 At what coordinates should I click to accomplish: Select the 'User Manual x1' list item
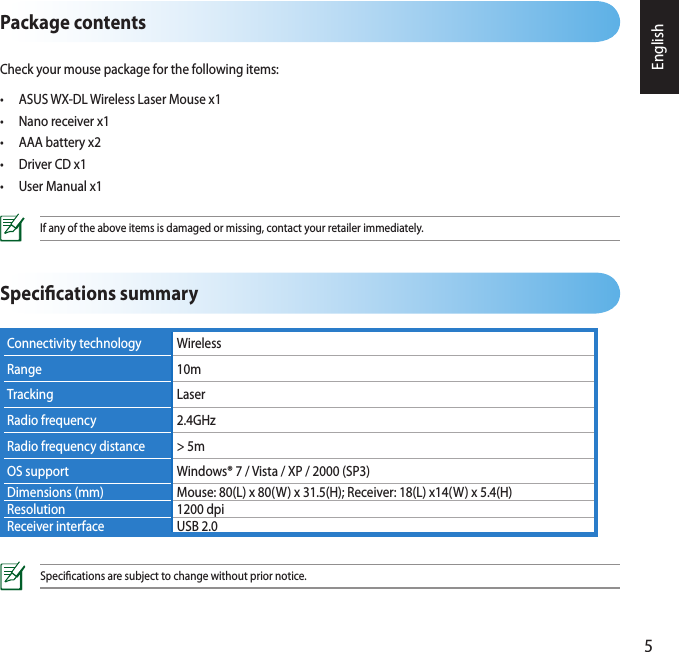click(x=60, y=186)
